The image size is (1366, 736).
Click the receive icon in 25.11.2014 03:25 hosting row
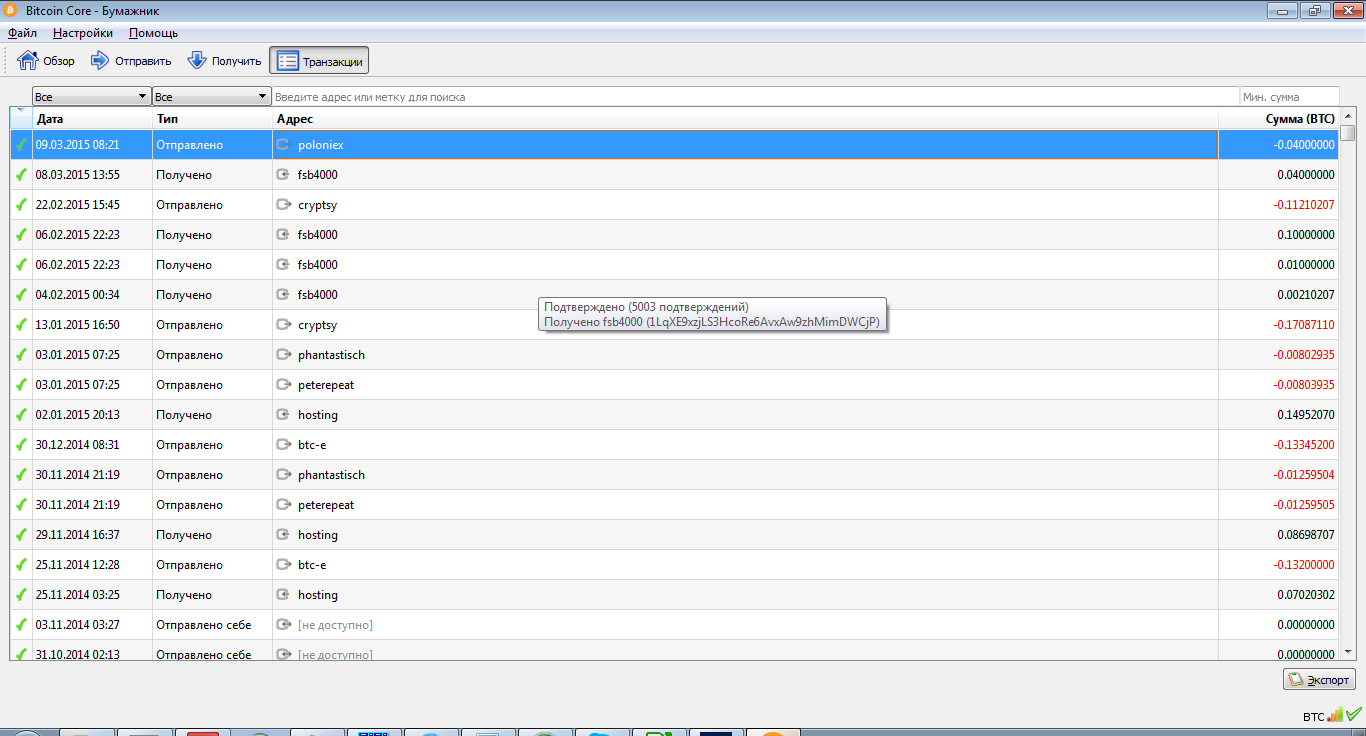(283, 595)
